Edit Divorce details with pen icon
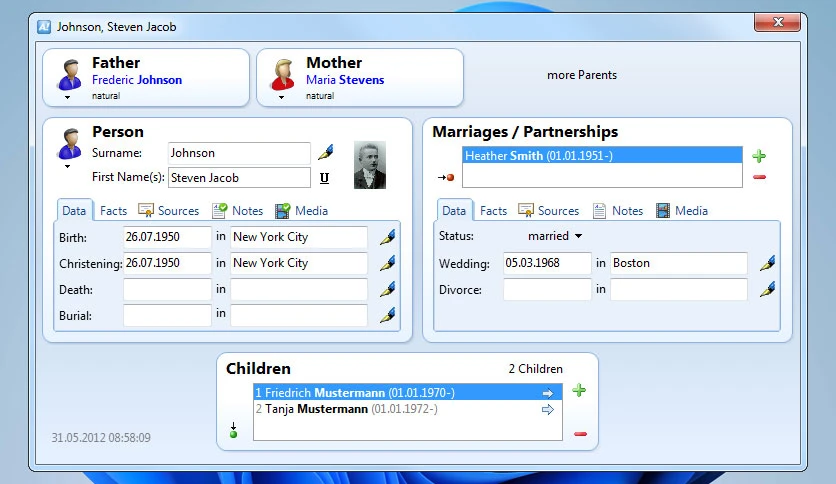Image resolution: width=836 pixels, height=484 pixels. pyautogui.click(x=767, y=289)
